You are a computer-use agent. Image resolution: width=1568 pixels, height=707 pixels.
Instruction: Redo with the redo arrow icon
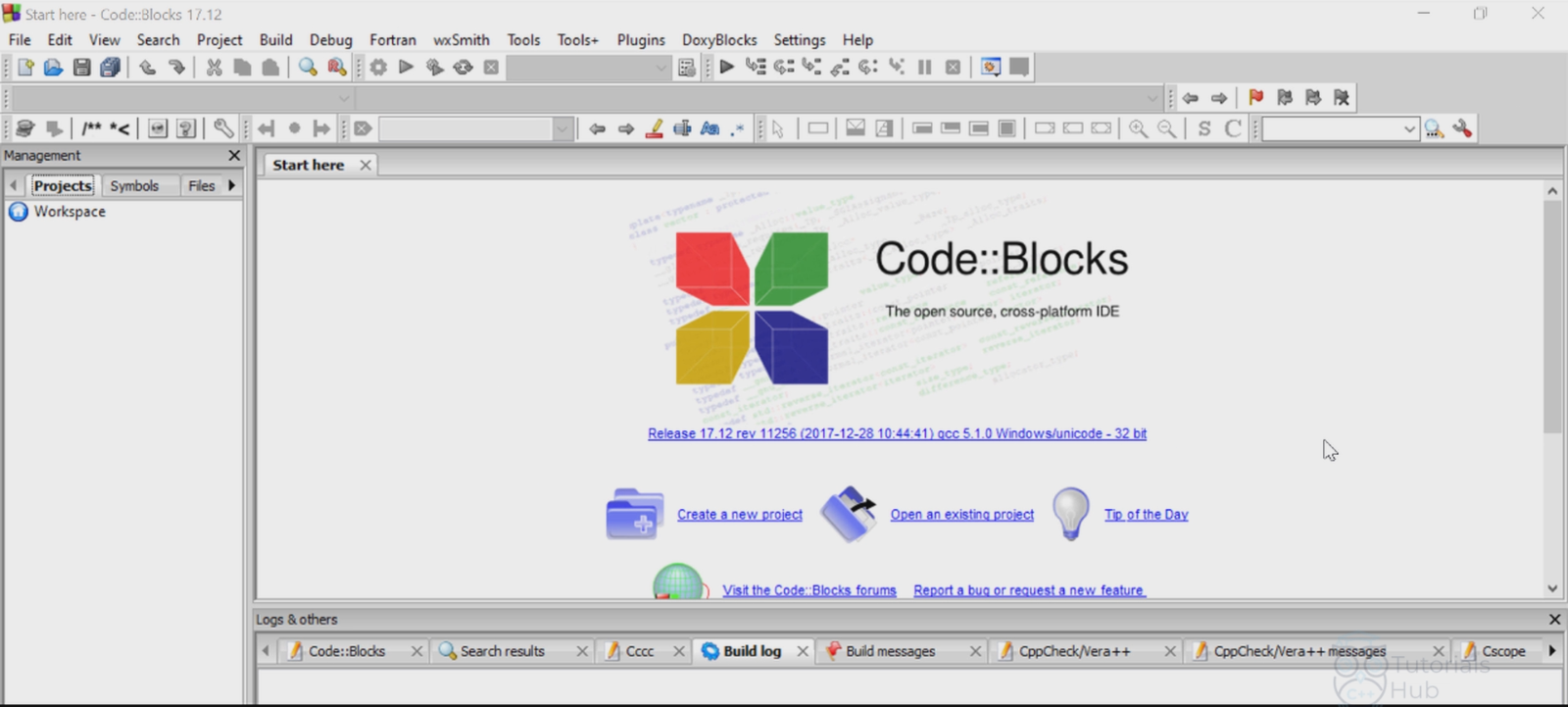[176, 67]
